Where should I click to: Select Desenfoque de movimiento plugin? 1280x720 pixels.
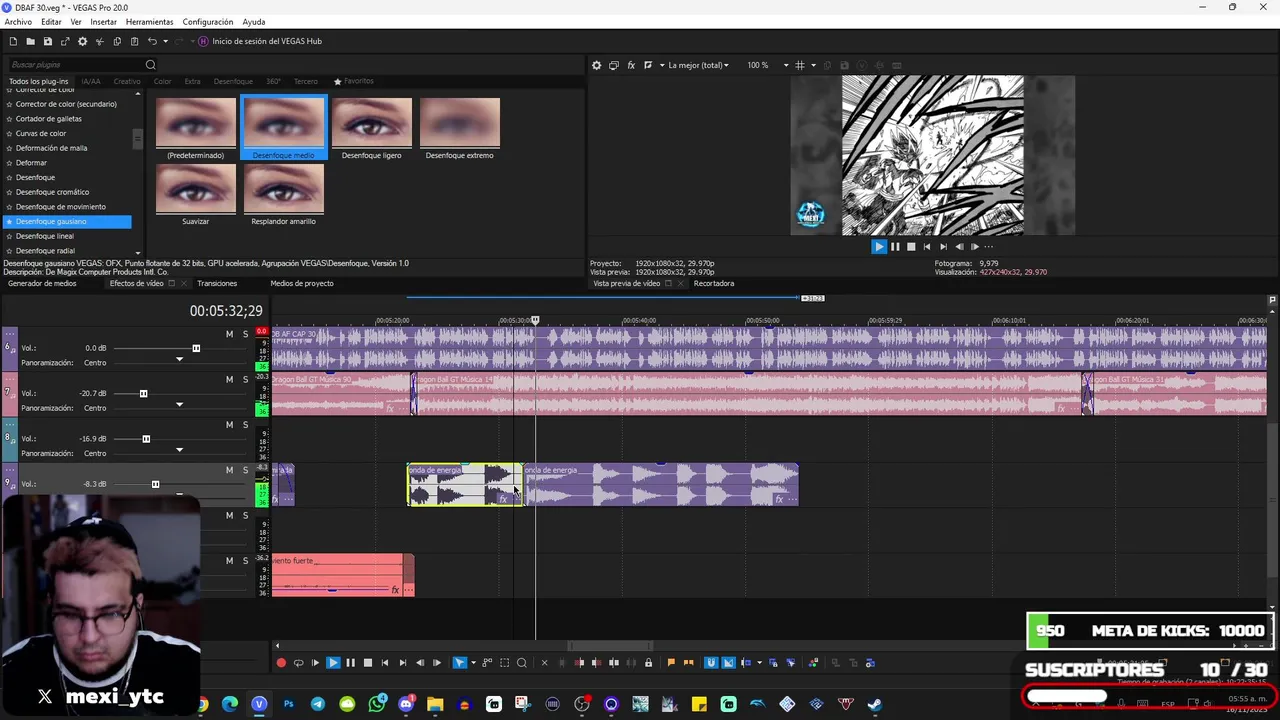click(60, 206)
